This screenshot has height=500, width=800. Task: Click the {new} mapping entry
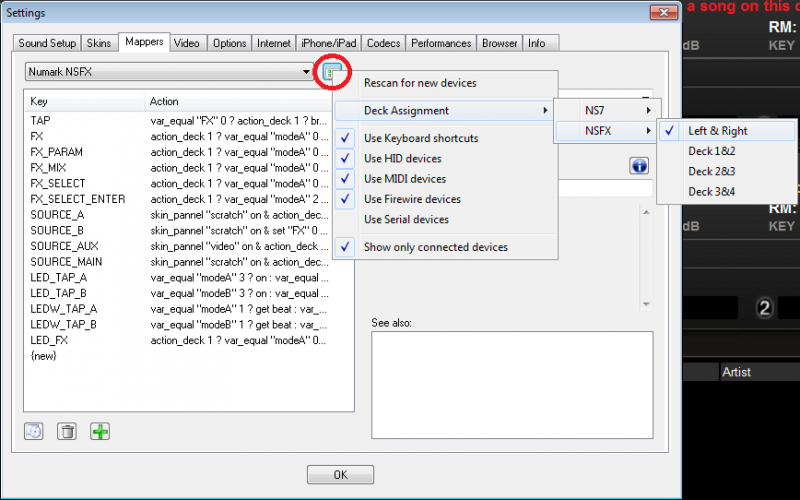(43, 356)
